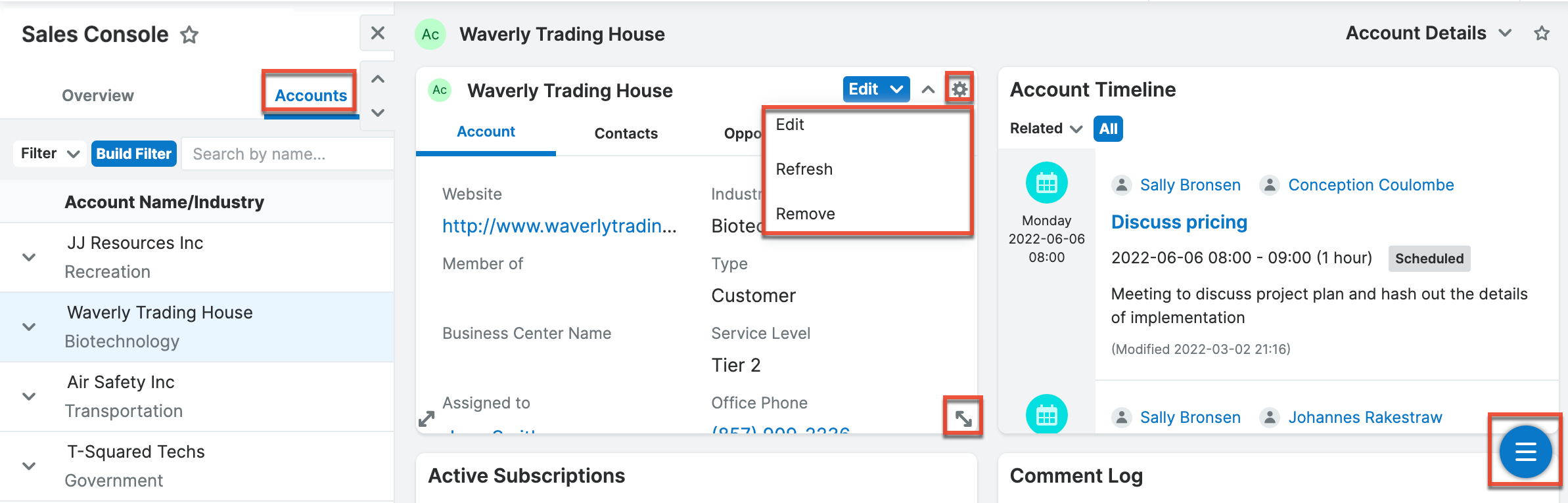1568x503 pixels.
Task: Select Refresh from the open menu
Action: pyautogui.click(x=804, y=169)
